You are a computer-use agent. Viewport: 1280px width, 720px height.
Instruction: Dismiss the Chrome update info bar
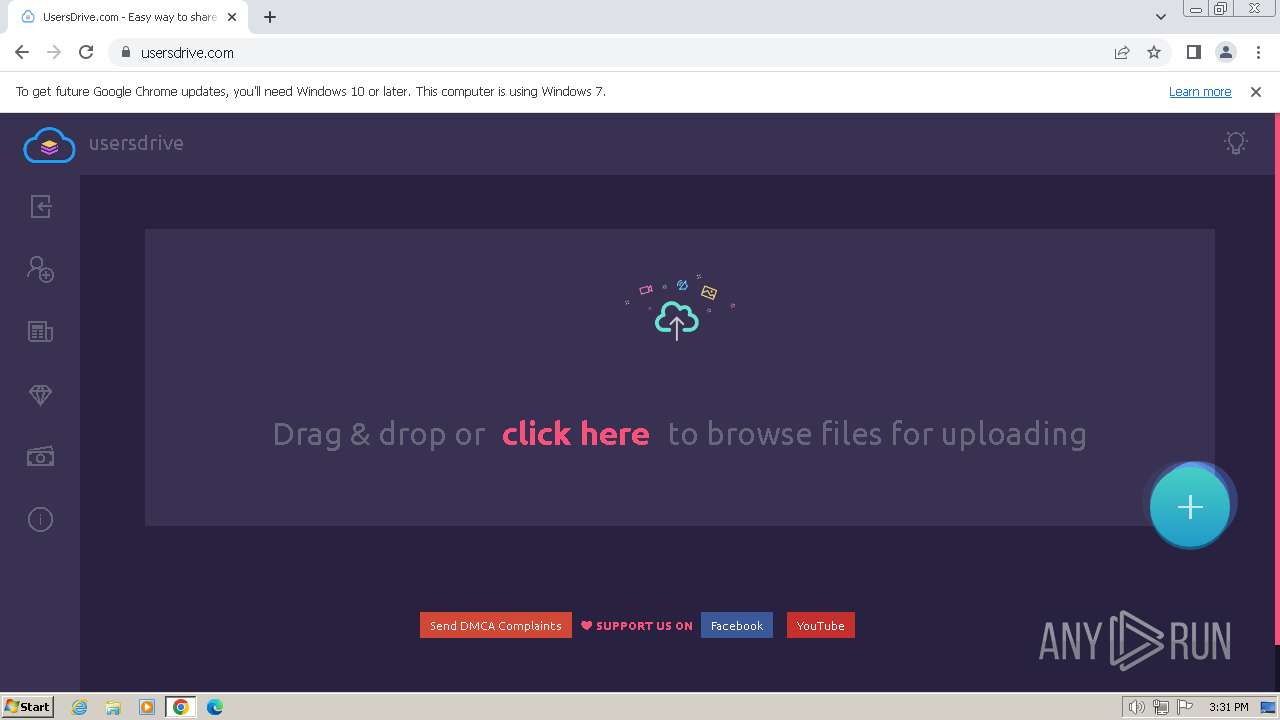[1256, 91]
